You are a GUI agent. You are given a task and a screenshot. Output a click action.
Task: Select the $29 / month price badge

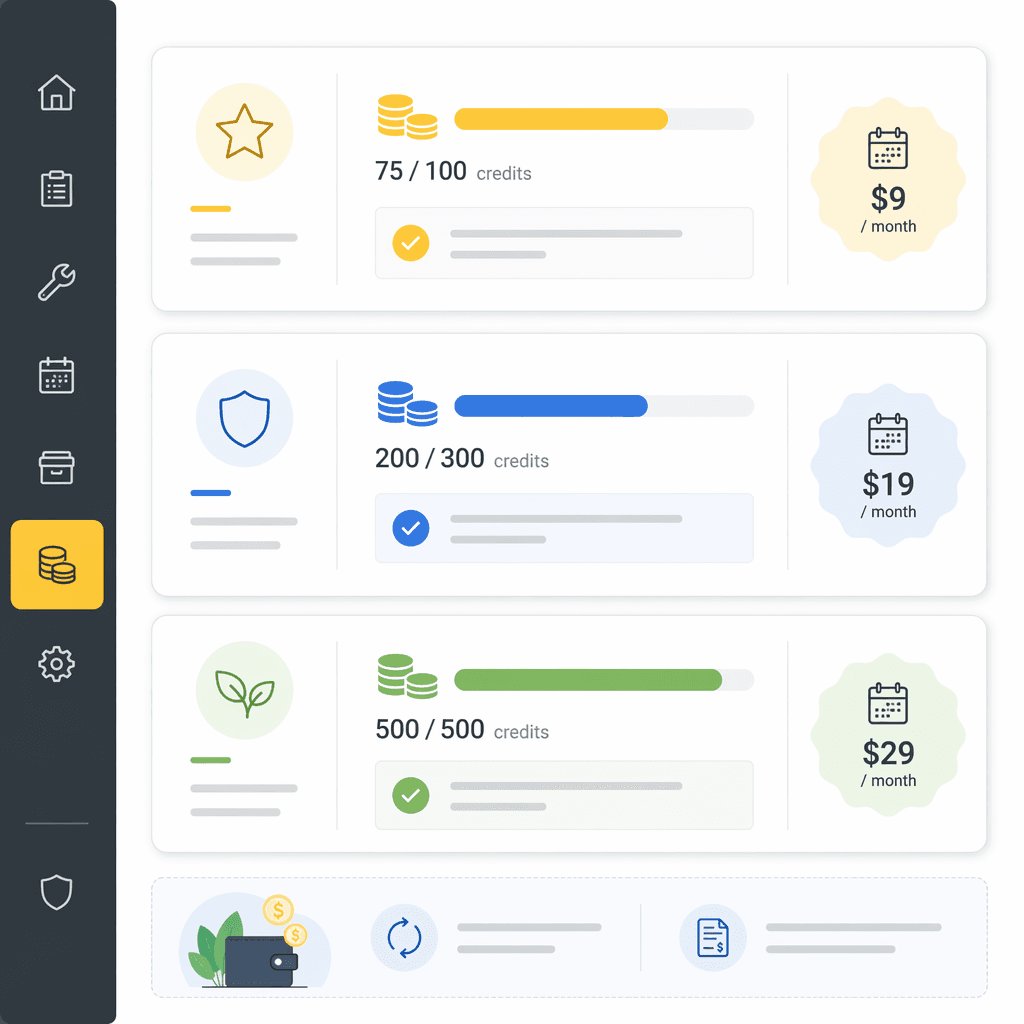click(x=888, y=735)
